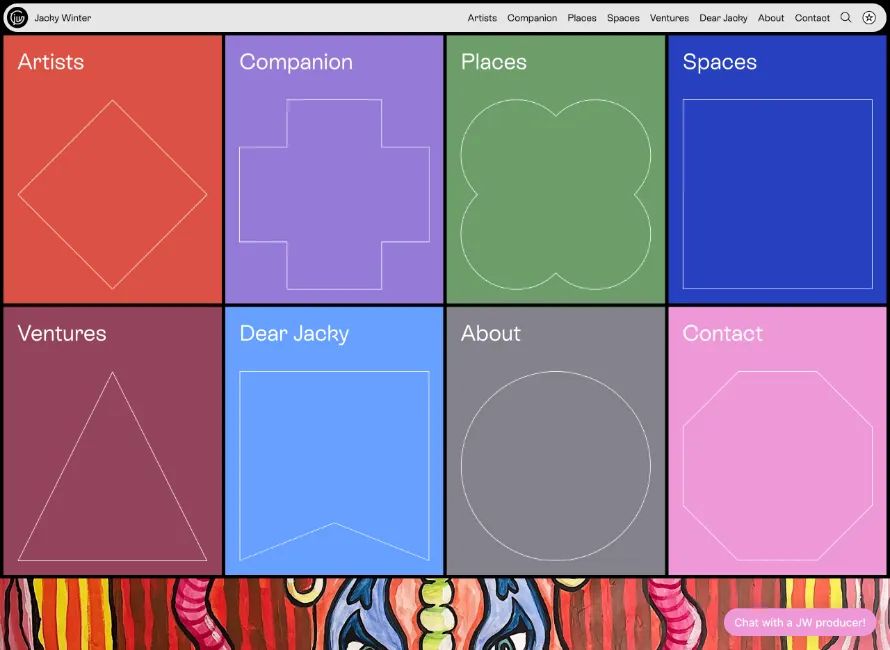Click the banner shape in Dear Jacky tile
The height and width of the screenshot is (650, 890).
334,466
